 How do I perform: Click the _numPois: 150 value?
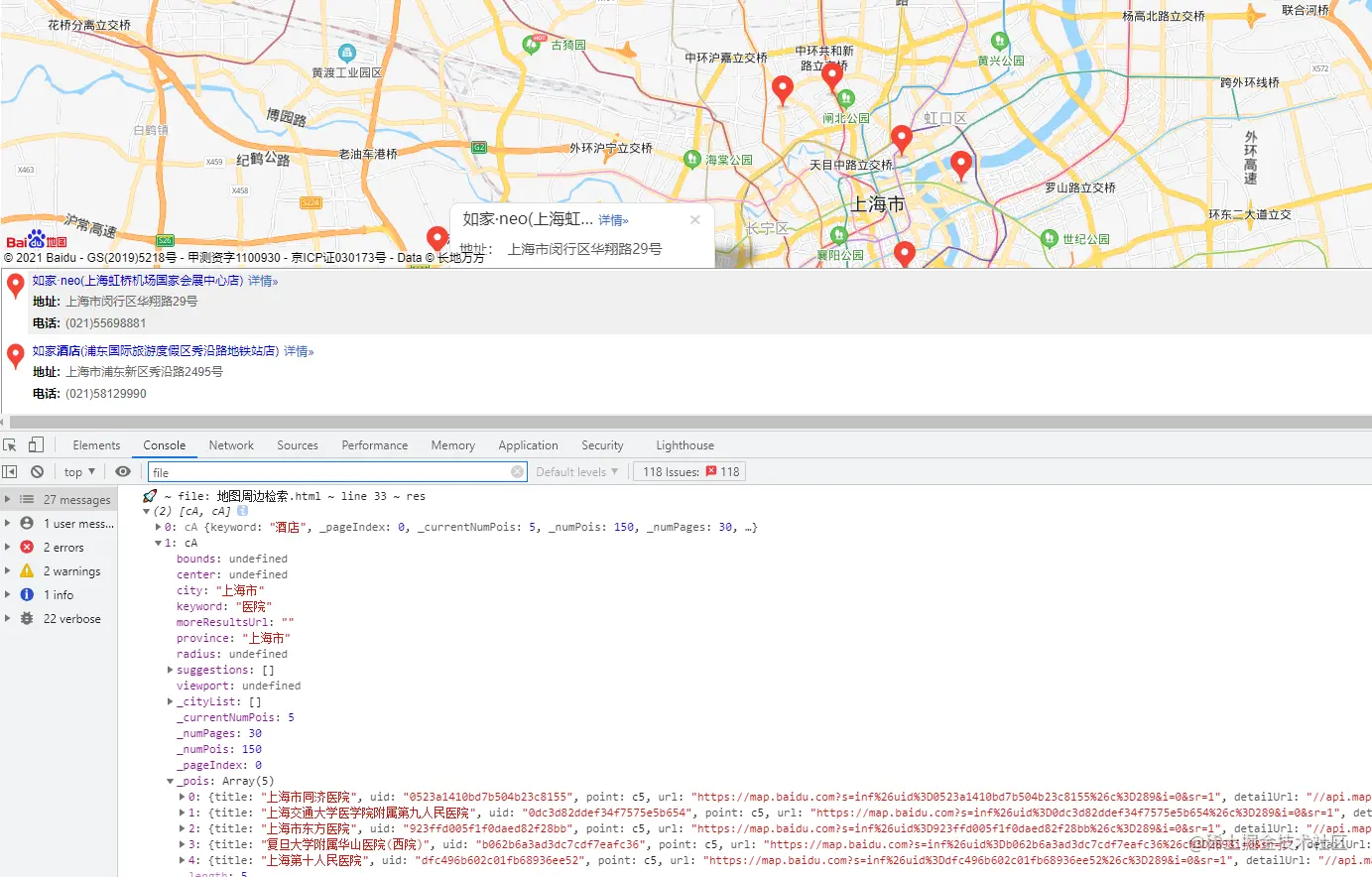(x=251, y=750)
